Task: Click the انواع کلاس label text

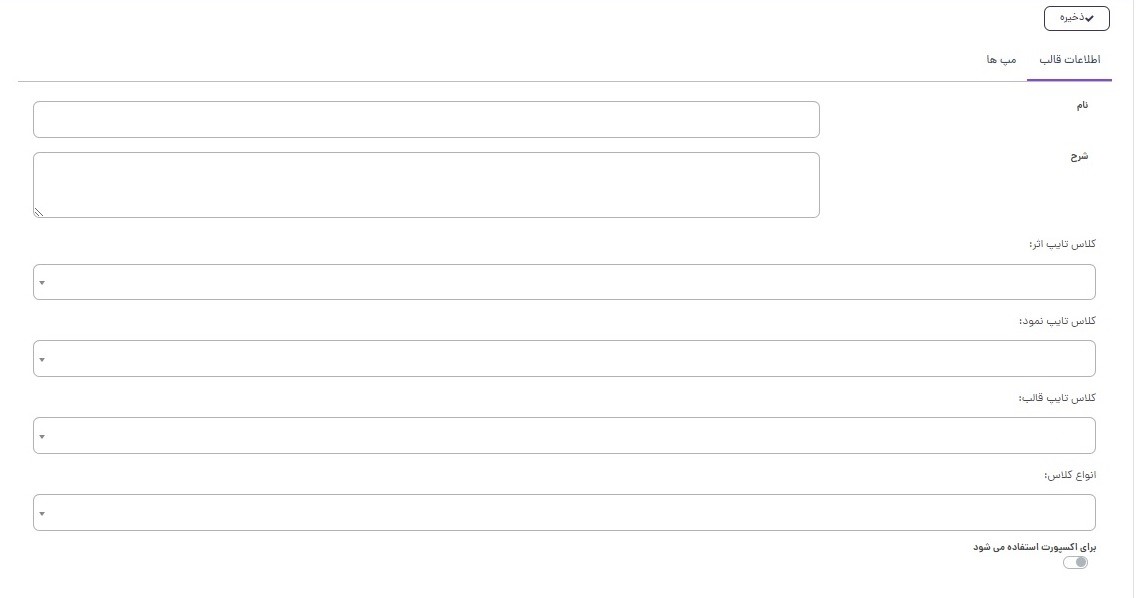Action: click(1069, 475)
